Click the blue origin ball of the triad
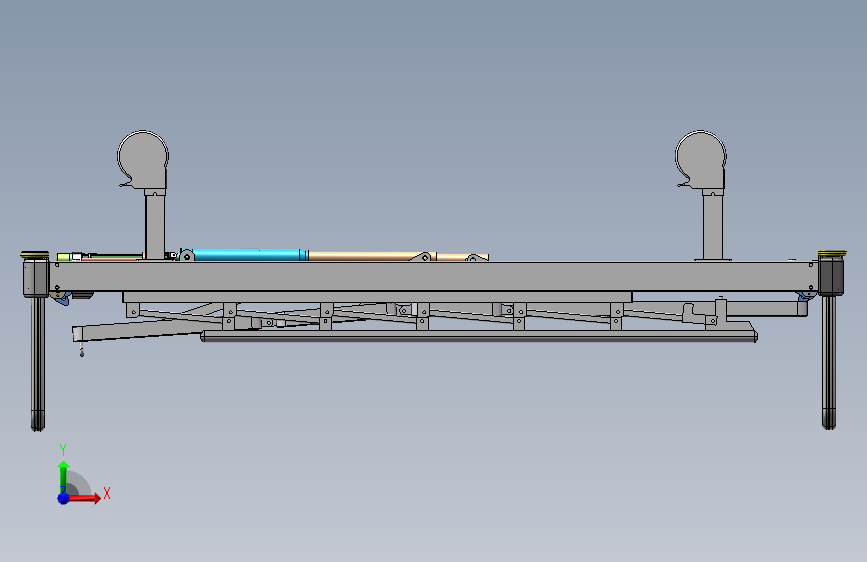Screen dimensions: 867x562 coord(64,498)
